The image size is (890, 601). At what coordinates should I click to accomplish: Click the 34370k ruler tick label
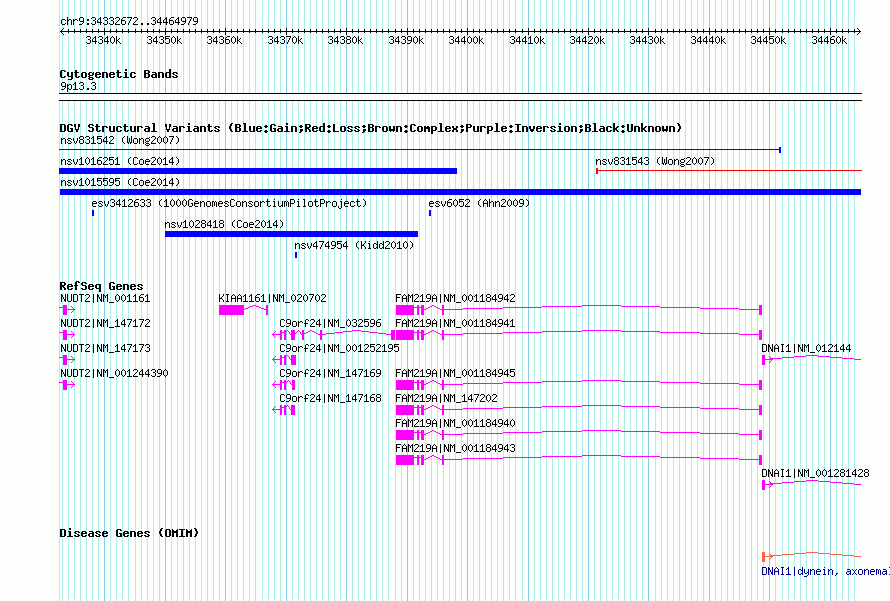click(x=285, y=40)
